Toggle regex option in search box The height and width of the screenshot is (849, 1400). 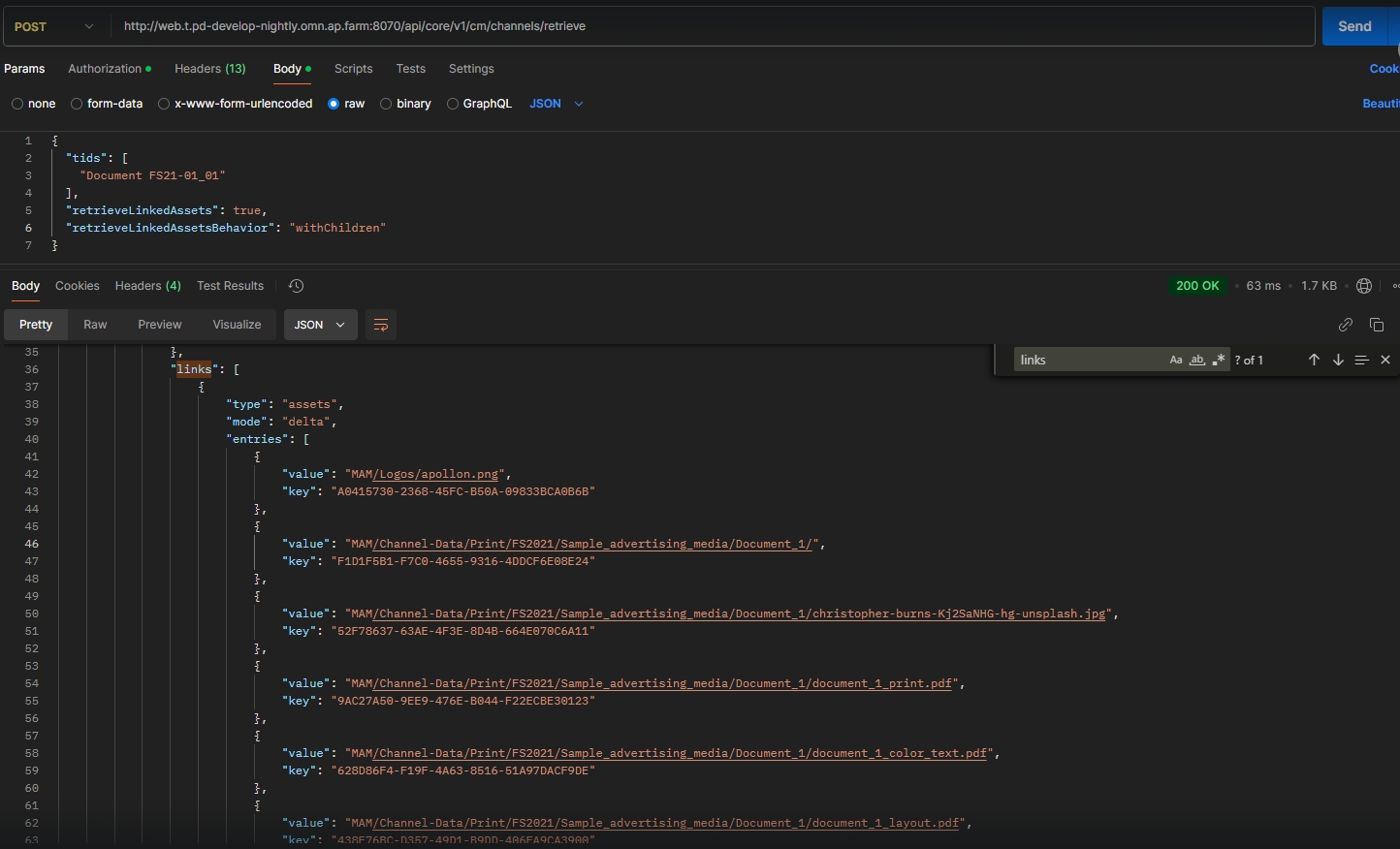1219,360
